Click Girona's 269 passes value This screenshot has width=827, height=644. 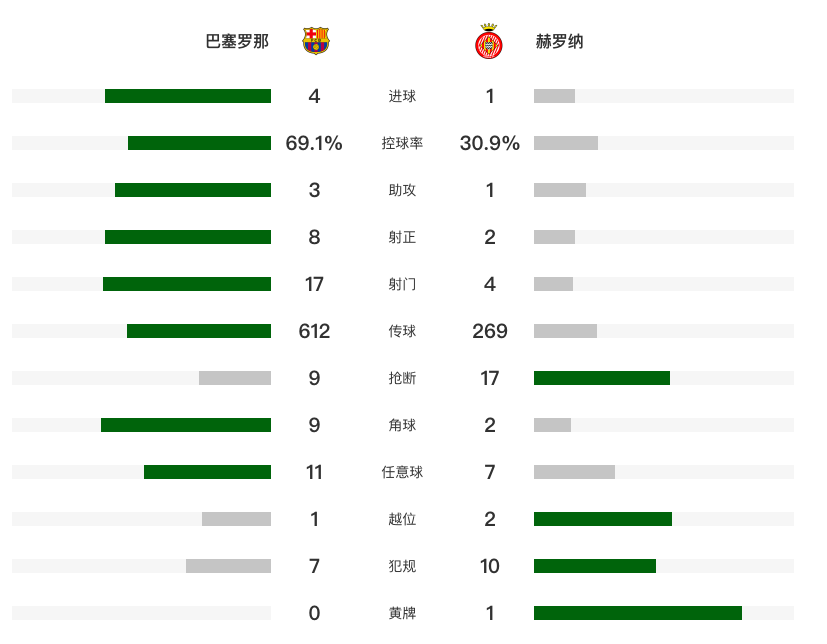[x=489, y=331]
